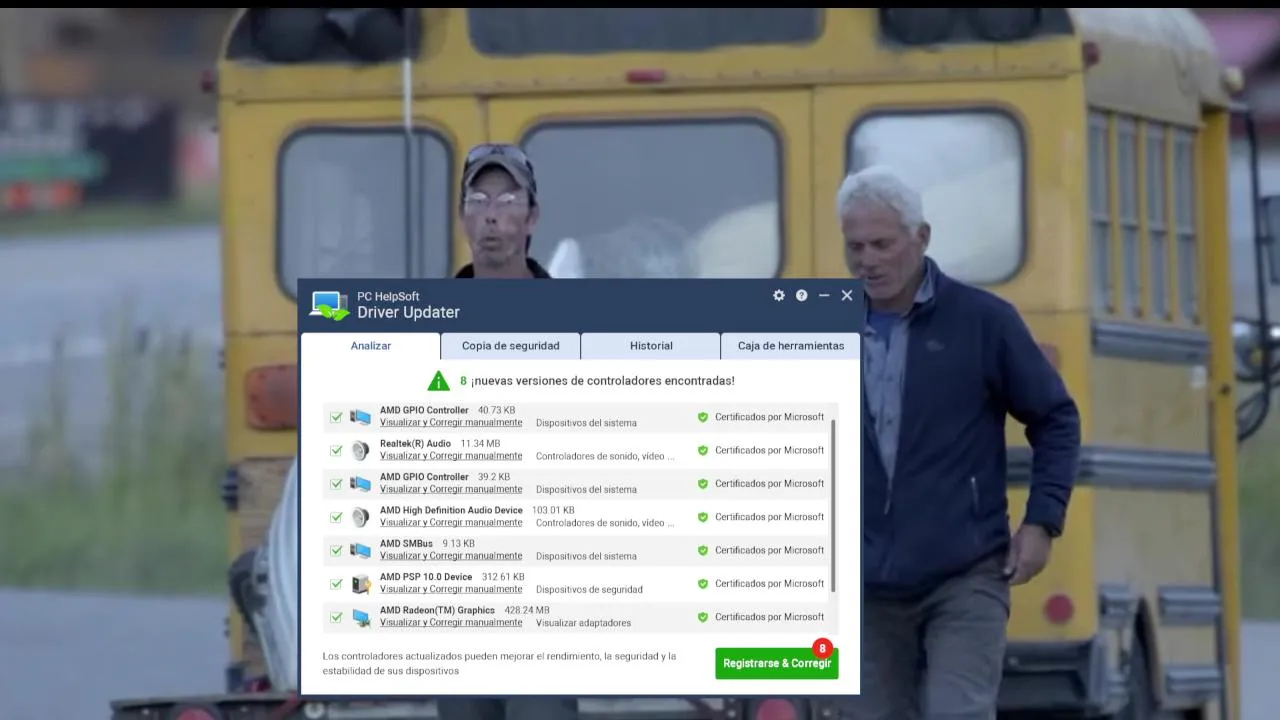Open settings gear in Driver Updater title bar
1280x720 pixels.
pyautogui.click(x=779, y=295)
